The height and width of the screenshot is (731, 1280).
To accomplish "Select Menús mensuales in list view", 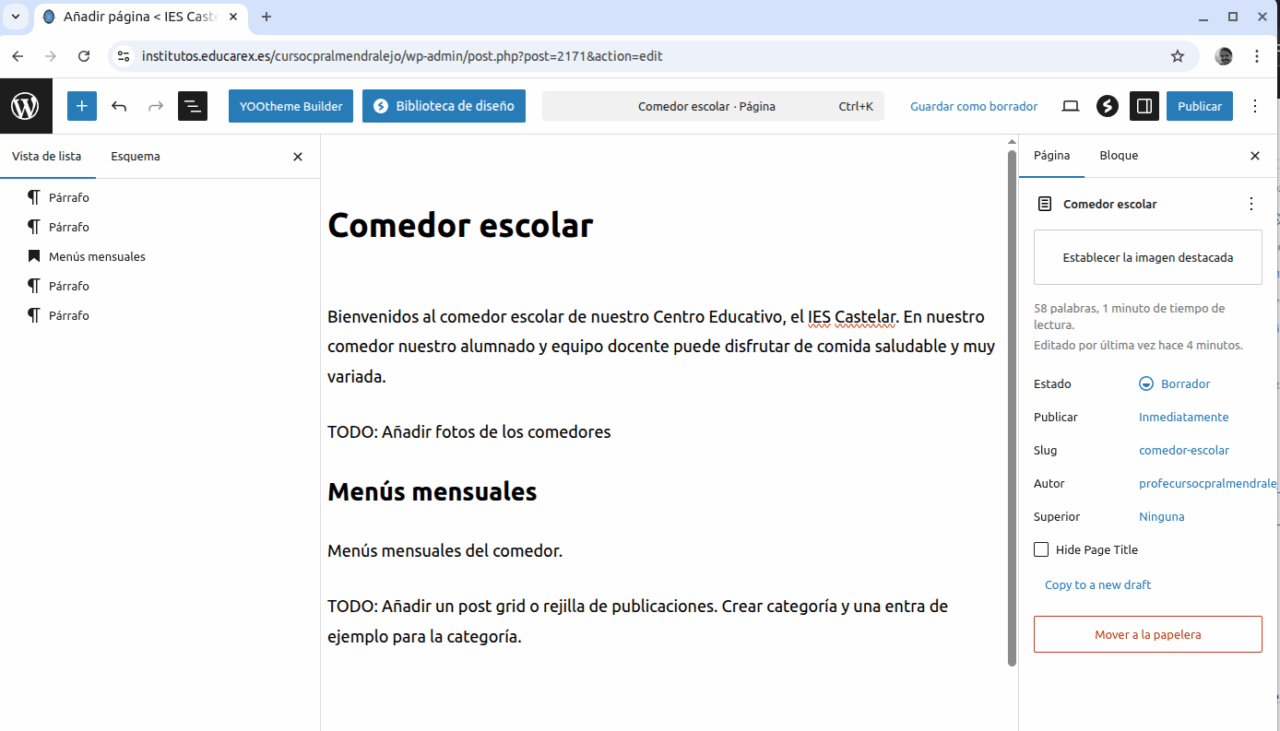I will point(97,257).
